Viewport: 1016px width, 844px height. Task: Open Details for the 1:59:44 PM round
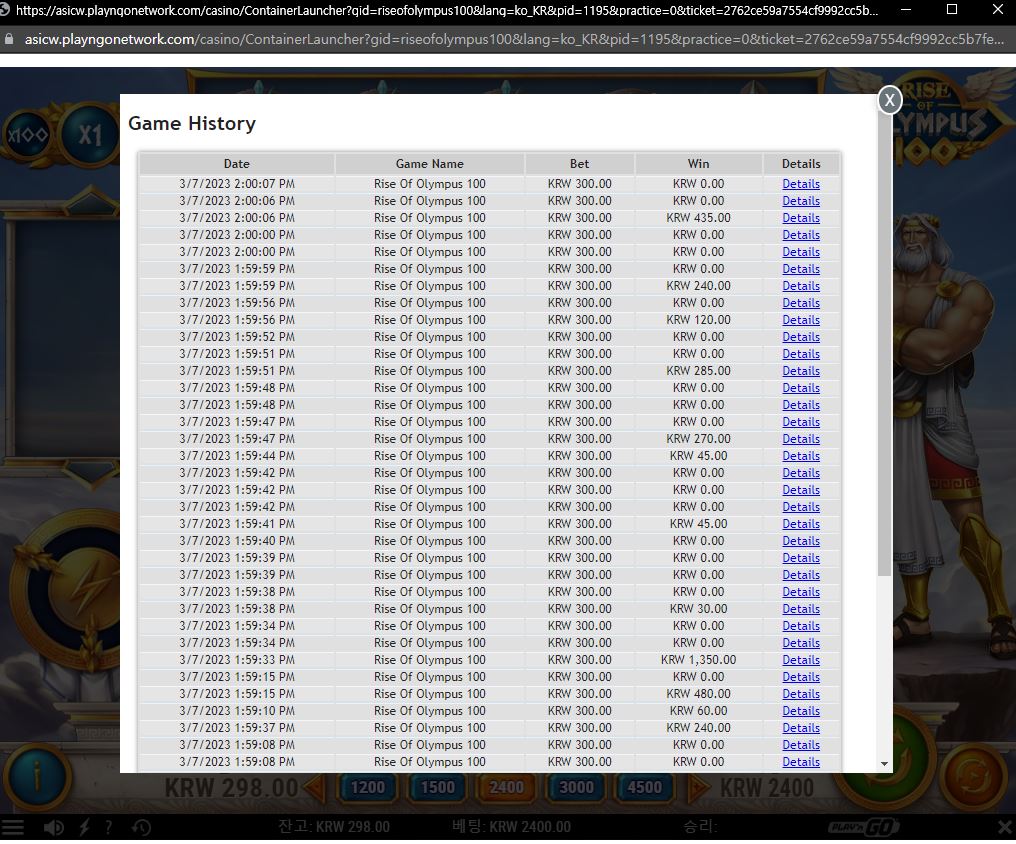[801, 456]
